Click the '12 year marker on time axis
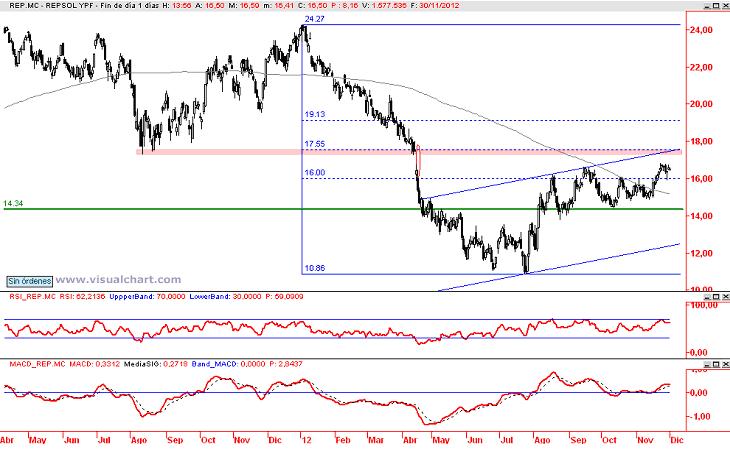The image size is (730, 454). [305, 440]
